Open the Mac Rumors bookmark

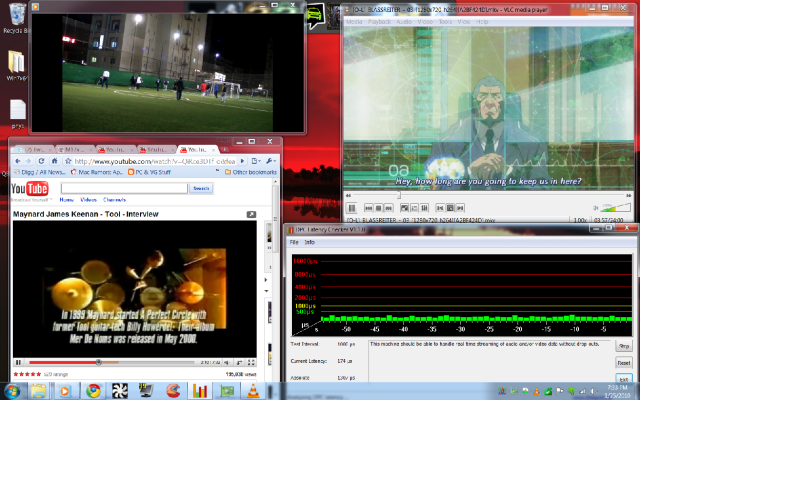click(96, 172)
